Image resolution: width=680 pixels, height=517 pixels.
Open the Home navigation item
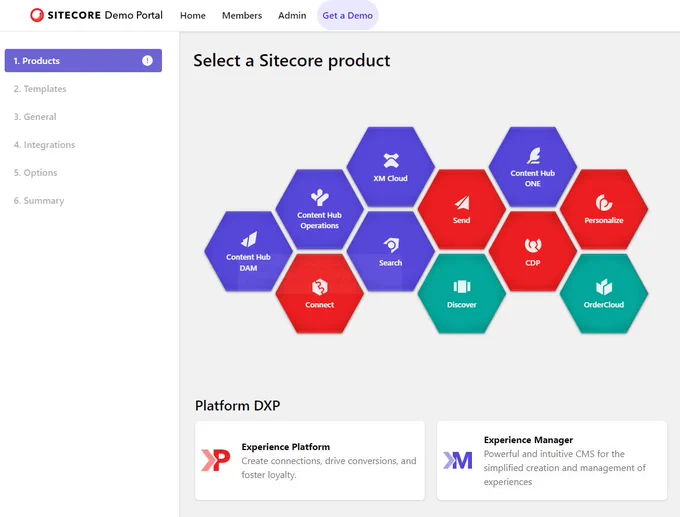pyautogui.click(x=193, y=16)
